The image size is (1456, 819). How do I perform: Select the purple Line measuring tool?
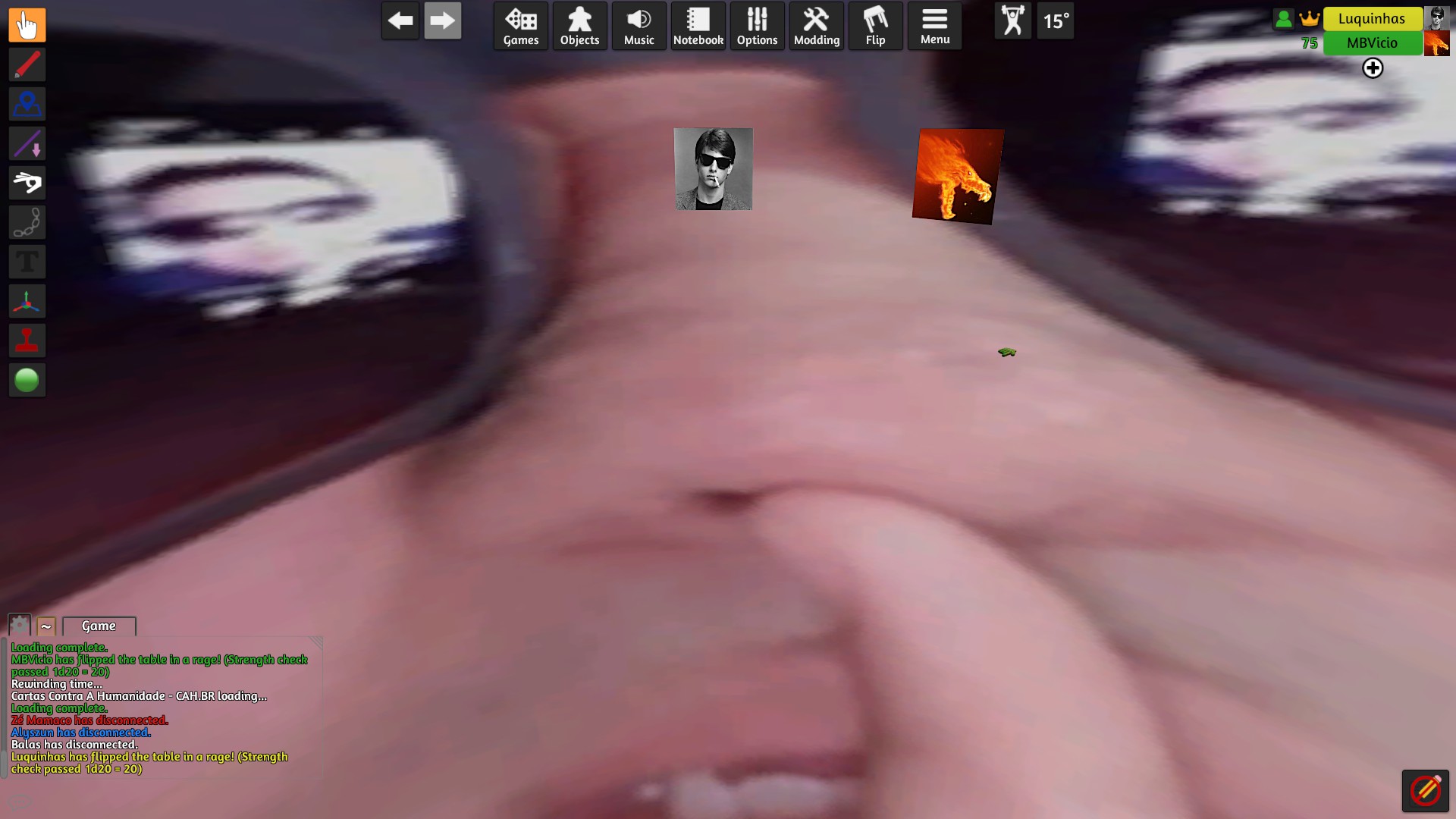[27, 143]
